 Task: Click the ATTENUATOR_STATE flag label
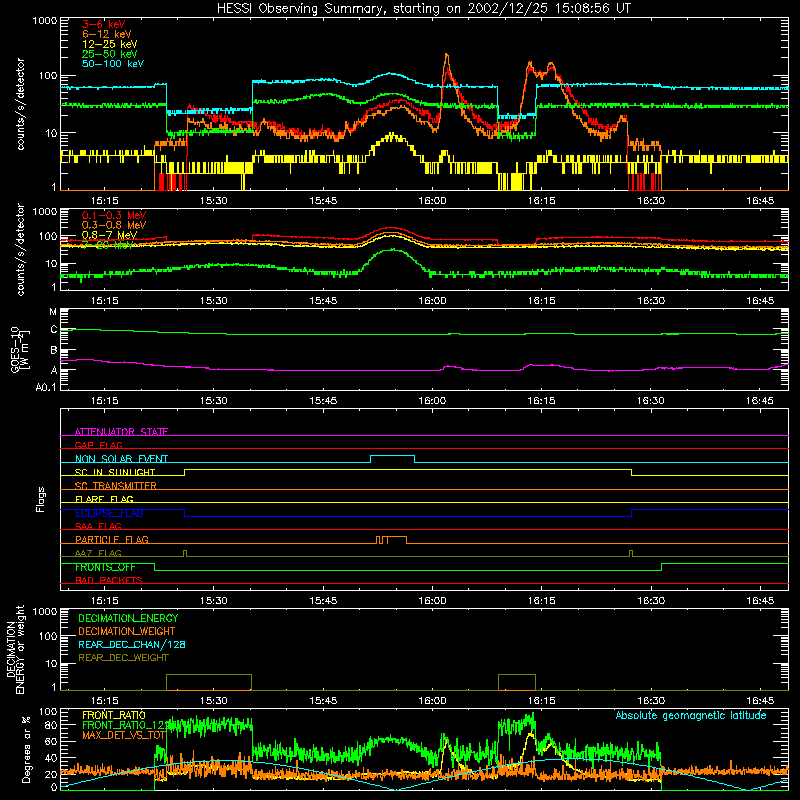point(121,432)
